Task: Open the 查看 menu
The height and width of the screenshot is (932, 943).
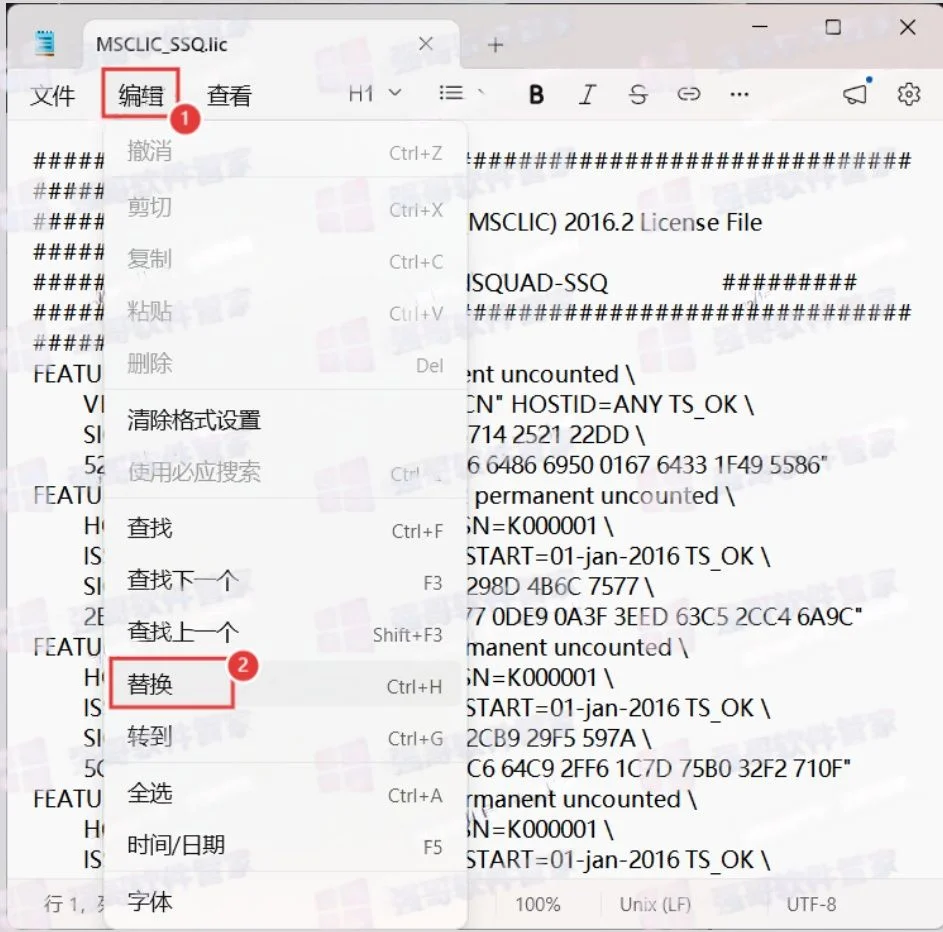Action: coord(229,95)
